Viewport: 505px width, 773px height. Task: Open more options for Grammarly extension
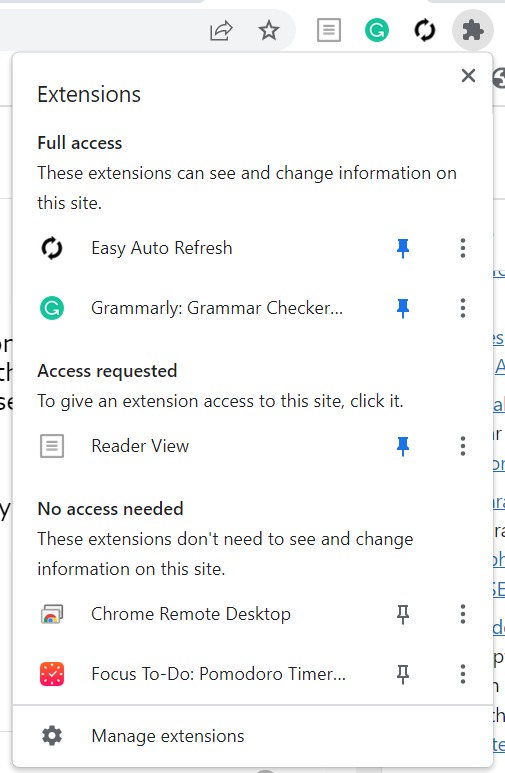point(463,308)
